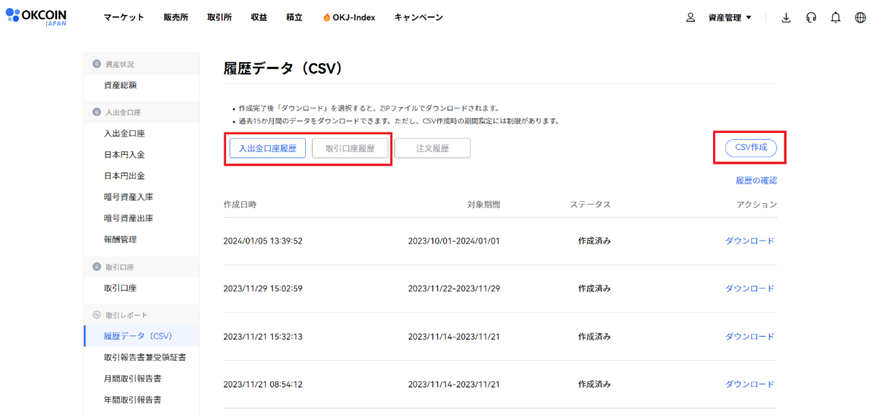Select the 入出金口座履歴 tab
884x416 pixels.
coord(267,148)
